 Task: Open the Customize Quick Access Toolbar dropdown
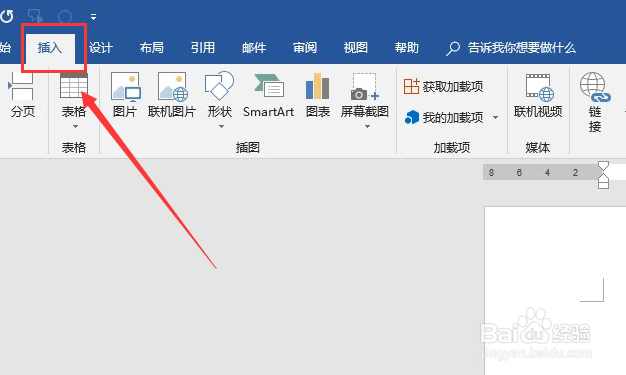(x=93, y=17)
